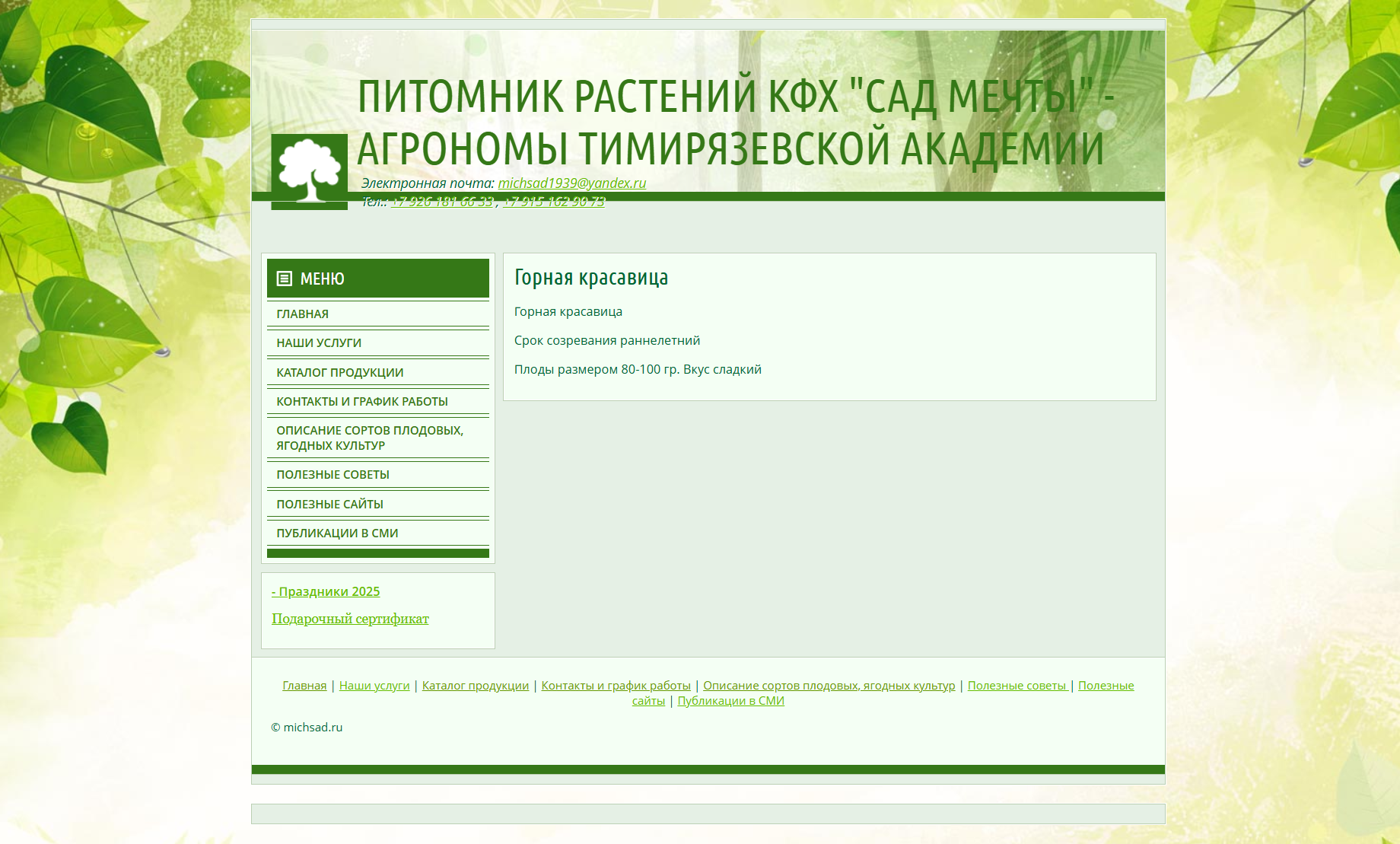Viewport: 1400px width, 844px height.
Task: Click the phone number +7 915 162 90 73
Action: [553, 201]
